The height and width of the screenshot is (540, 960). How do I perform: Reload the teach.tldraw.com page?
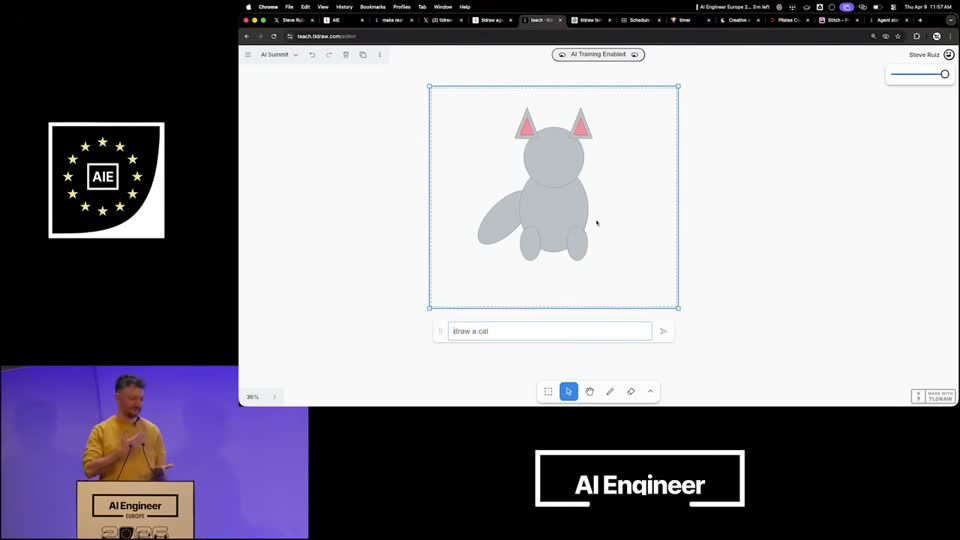[274, 36]
